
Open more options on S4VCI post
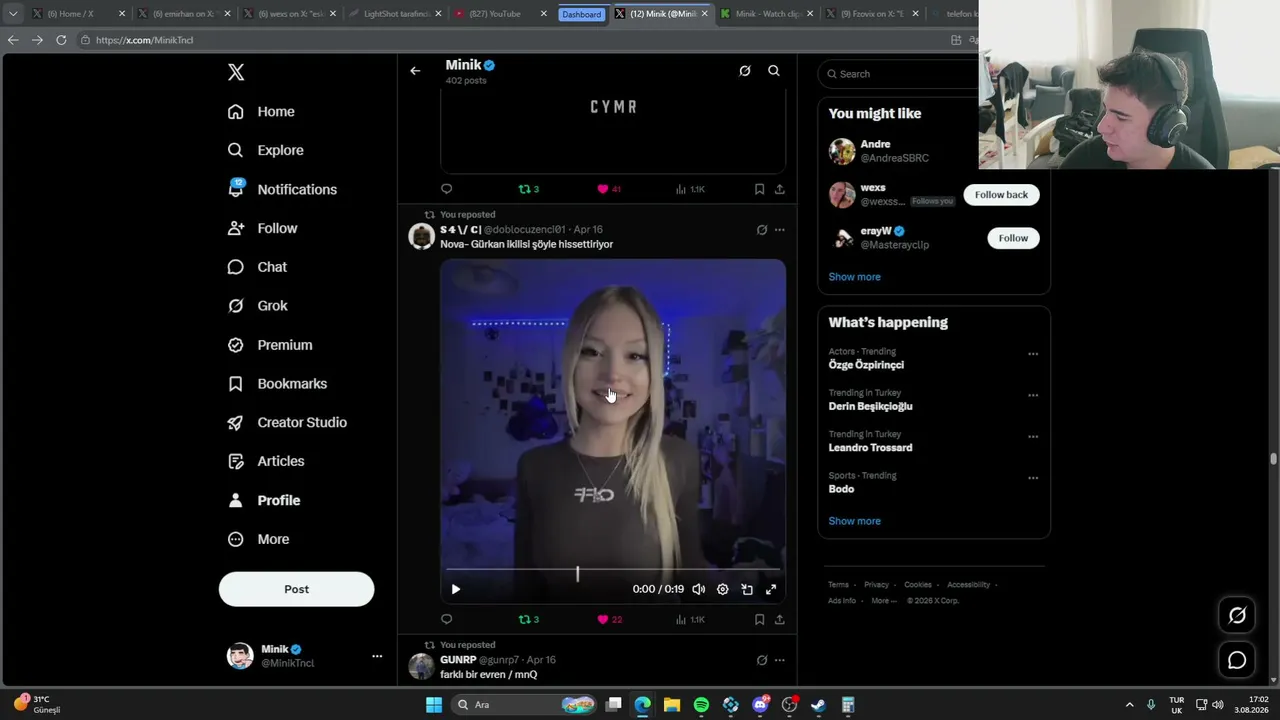[x=780, y=230]
